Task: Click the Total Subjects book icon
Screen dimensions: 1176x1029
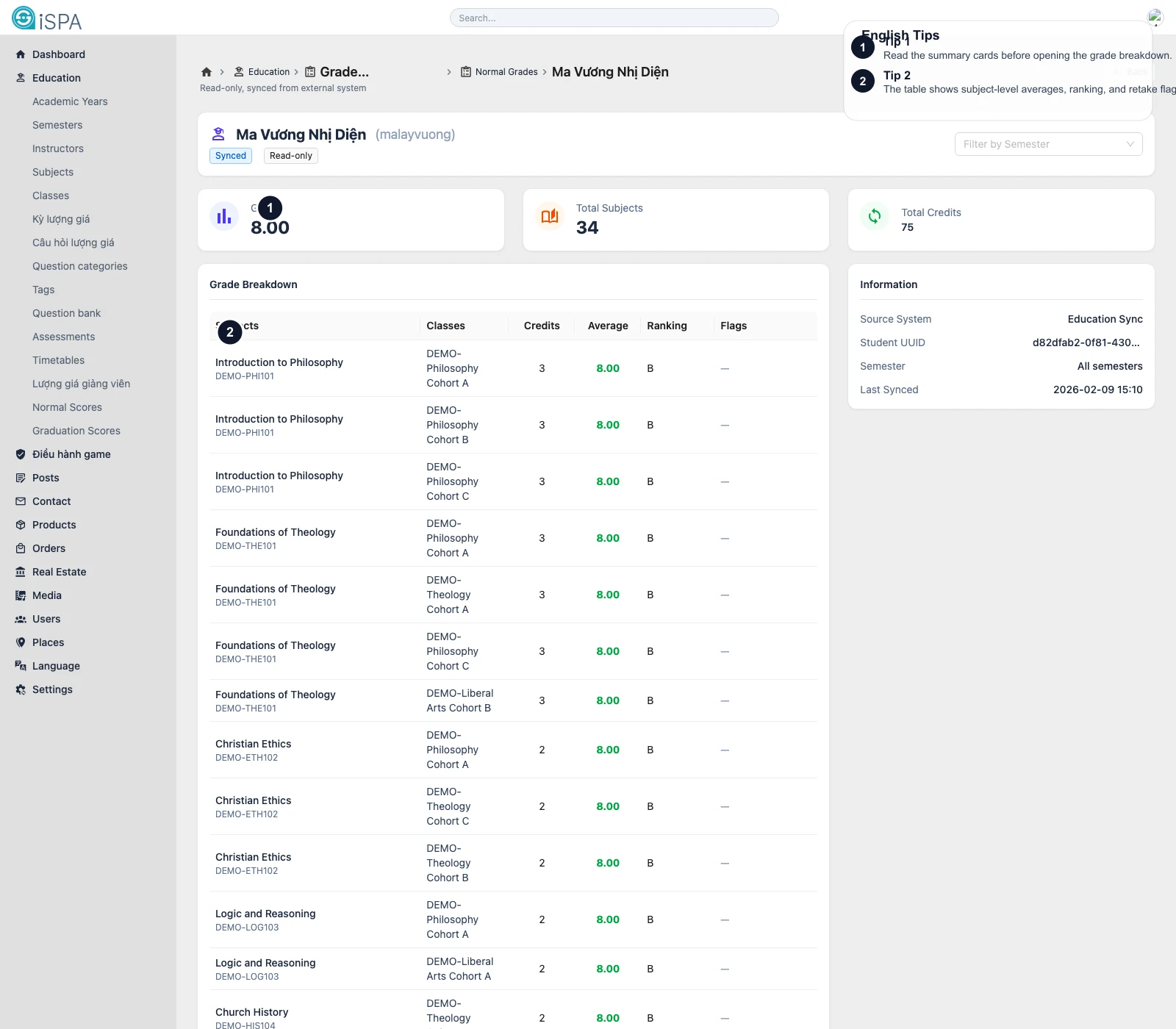Action: 550,217
